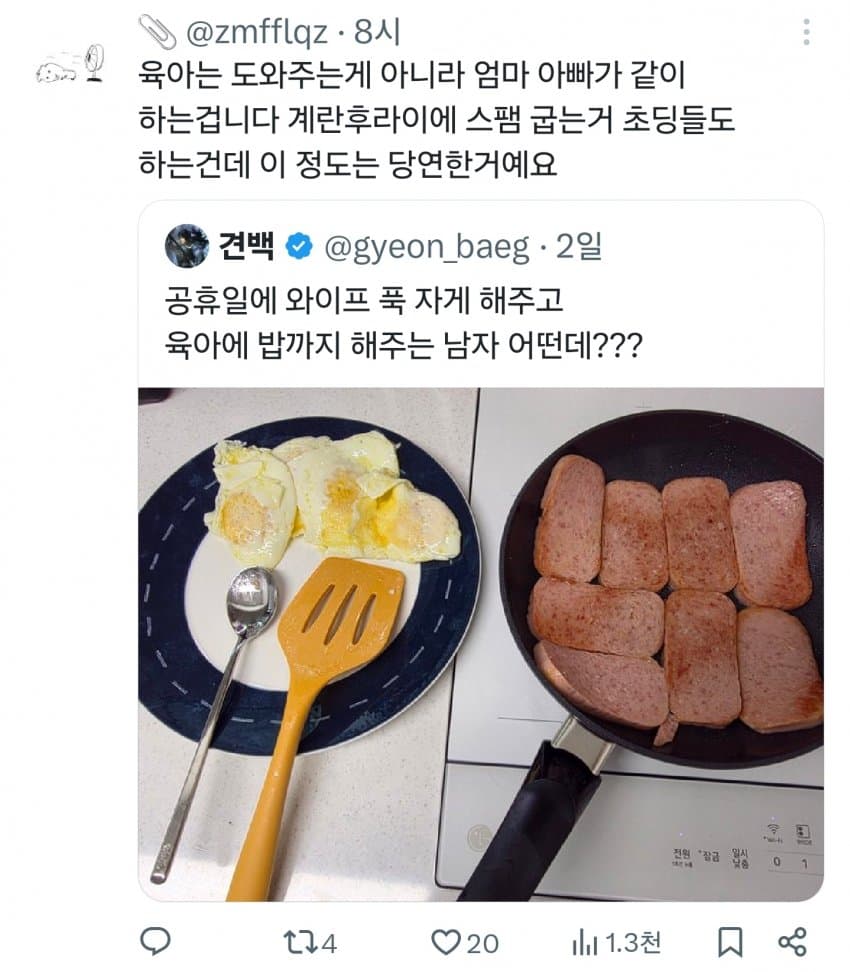Image resolution: width=850 pixels, height=972 pixels.
Task: Click the paperclip icon beside @zmfflqz
Action: click(157, 31)
